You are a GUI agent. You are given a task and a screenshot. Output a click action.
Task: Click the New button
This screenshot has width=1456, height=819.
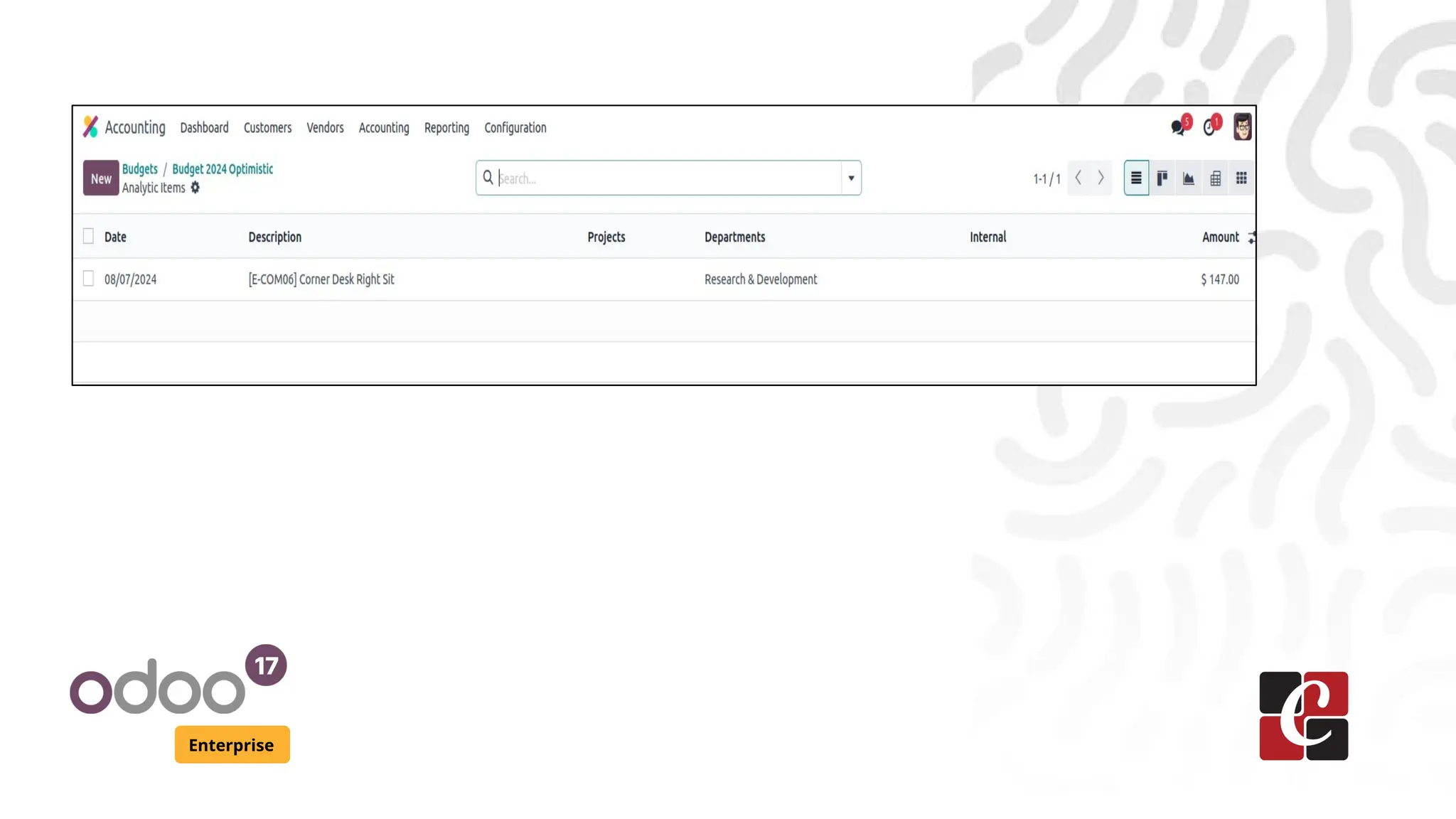(101, 178)
